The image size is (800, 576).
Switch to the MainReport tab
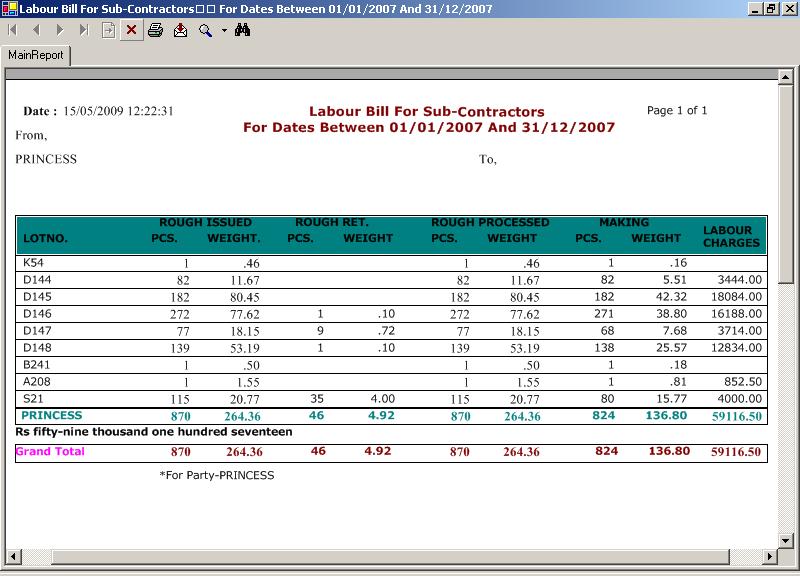[36, 55]
